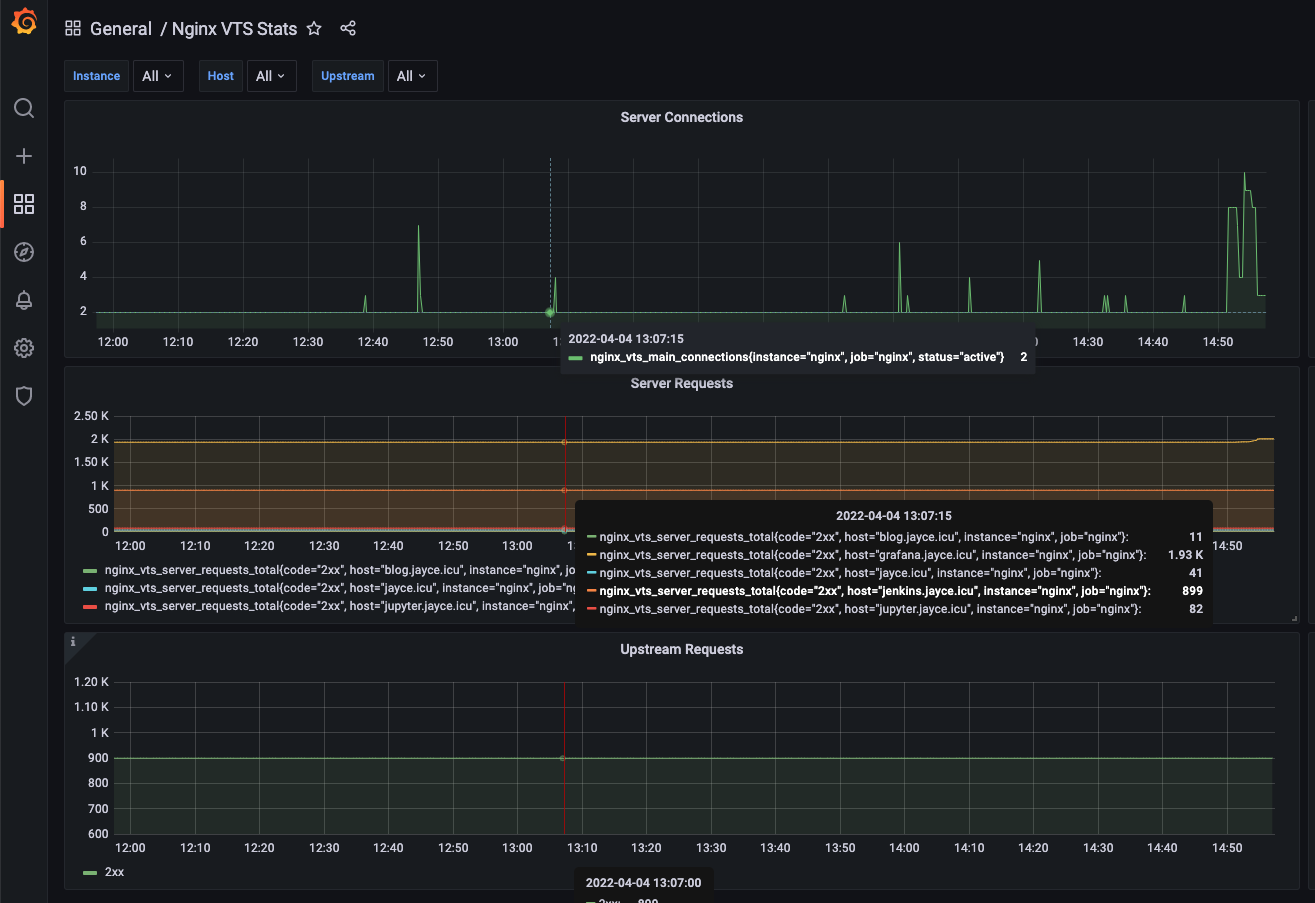Open the Search panel from the sidebar
The height and width of the screenshot is (903, 1315).
(24, 108)
